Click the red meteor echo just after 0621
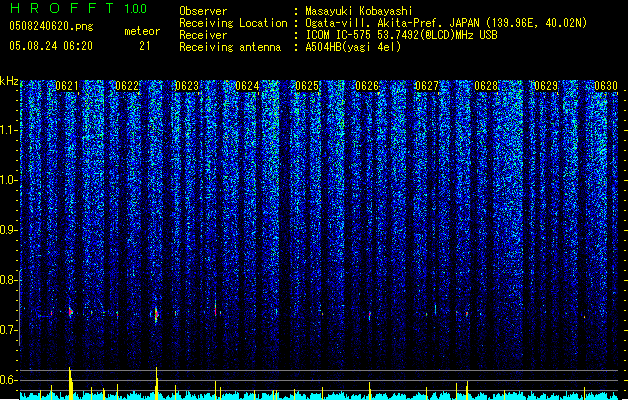629x400 pixels. (x=71, y=312)
